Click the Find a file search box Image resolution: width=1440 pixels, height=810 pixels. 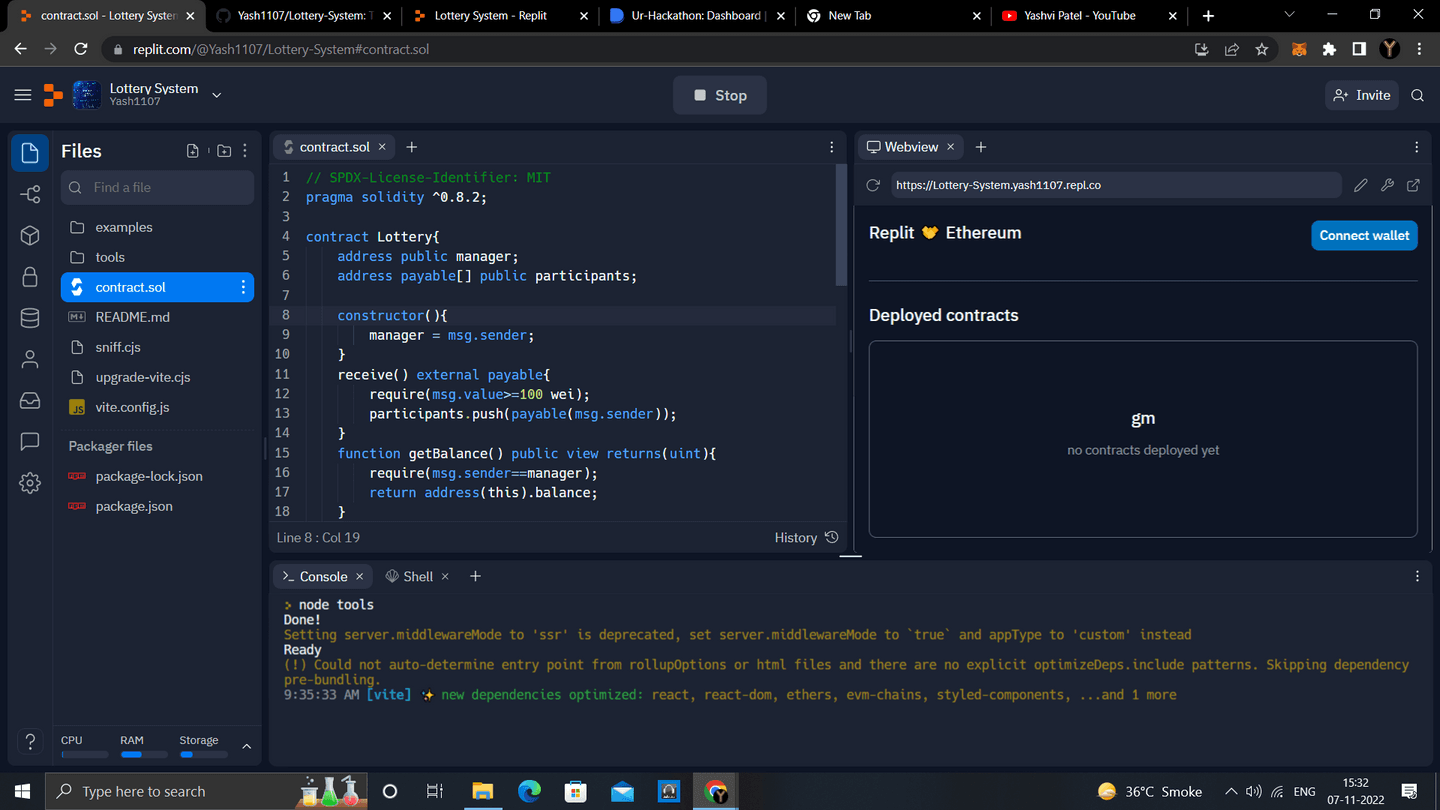coord(158,187)
